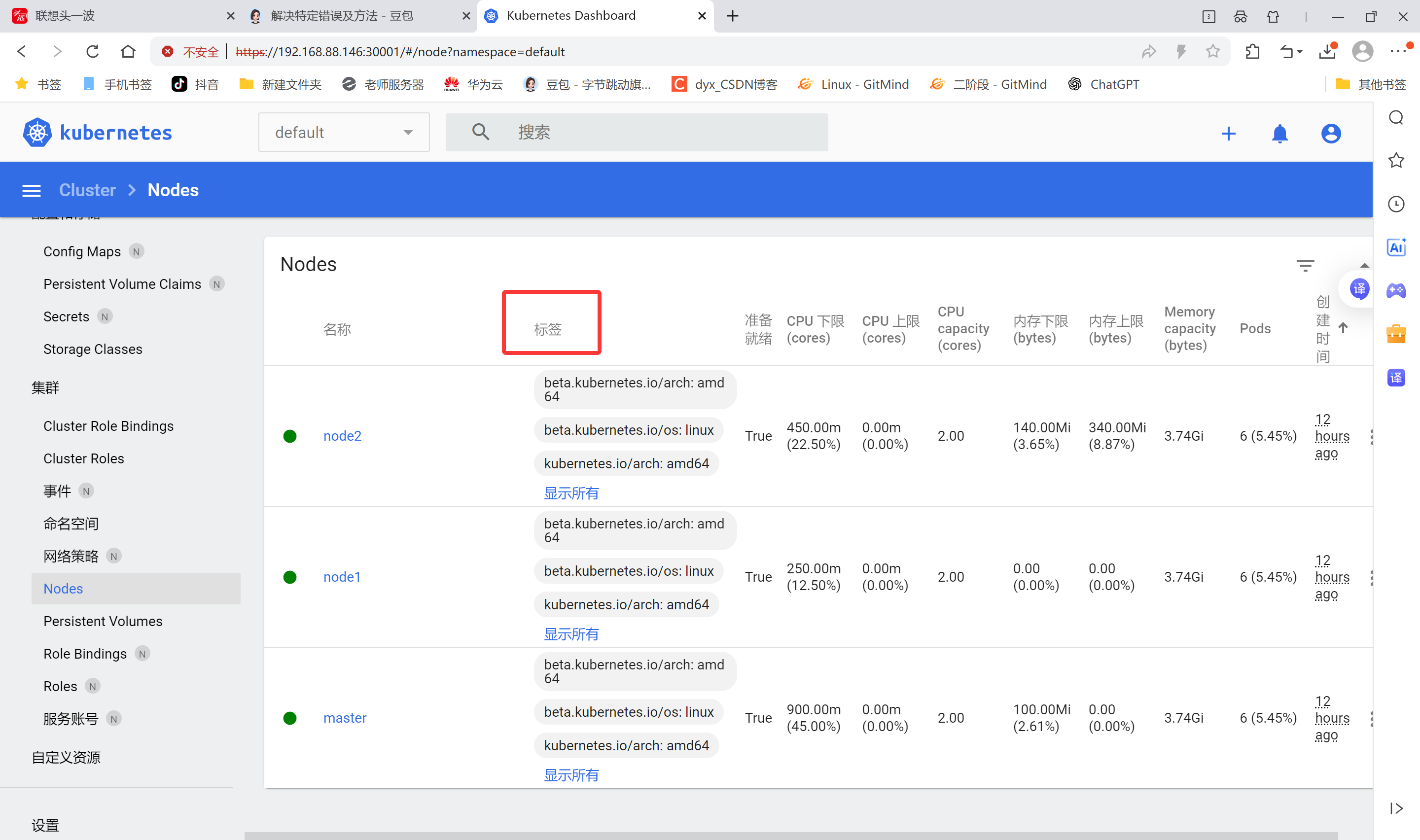Viewport: 1420px width, 840px height.
Task: Click the Cluster breadcrumb
Action: tap(87, 190)
